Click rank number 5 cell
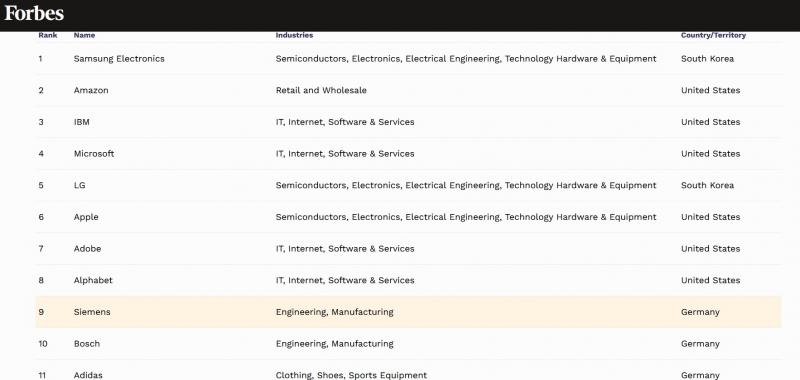 click(x=41, y=185)
